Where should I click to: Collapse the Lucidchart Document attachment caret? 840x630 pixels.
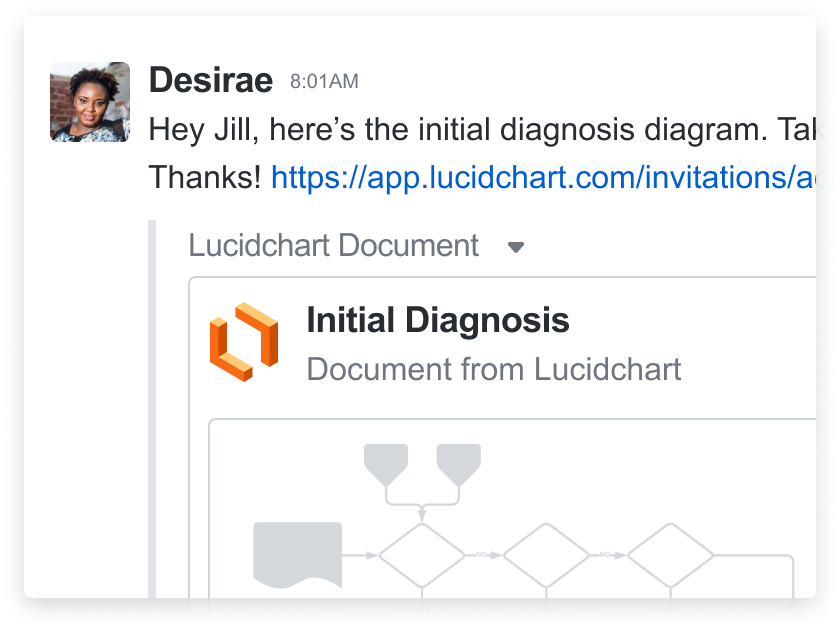(515, 247)
